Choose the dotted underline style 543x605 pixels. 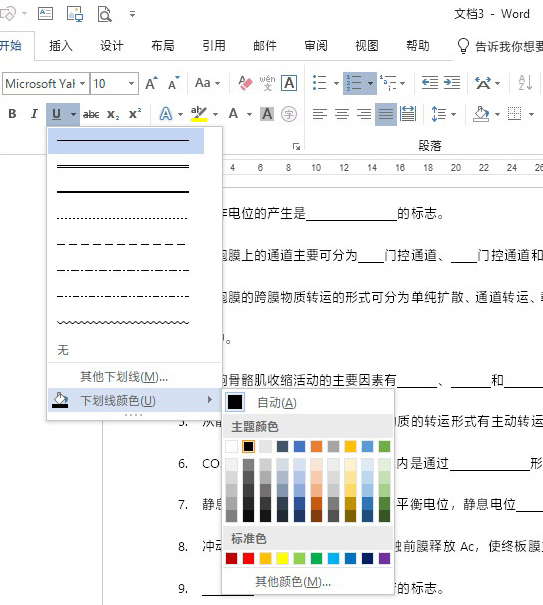click(x=126, y=218)
